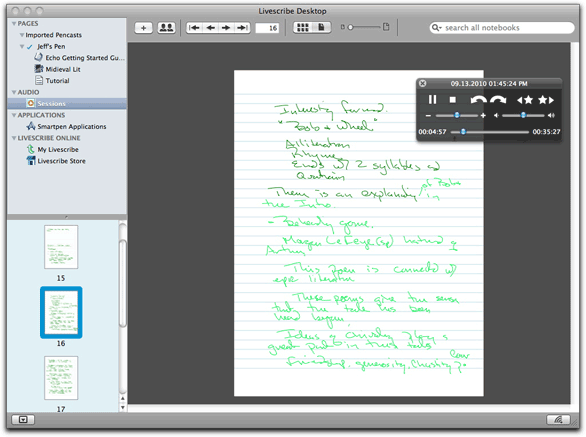Go to the previous page arrow
Image resolution: width=586 pixels, height=437 pixels.
pos(210,28)
